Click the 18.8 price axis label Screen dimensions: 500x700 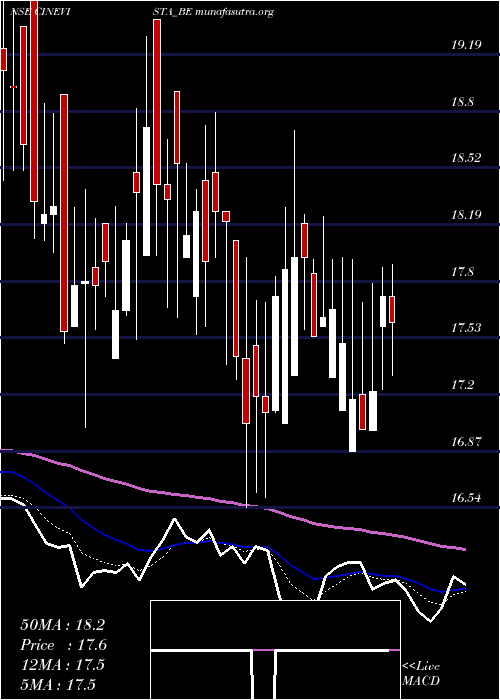click(x=462, y=102)
